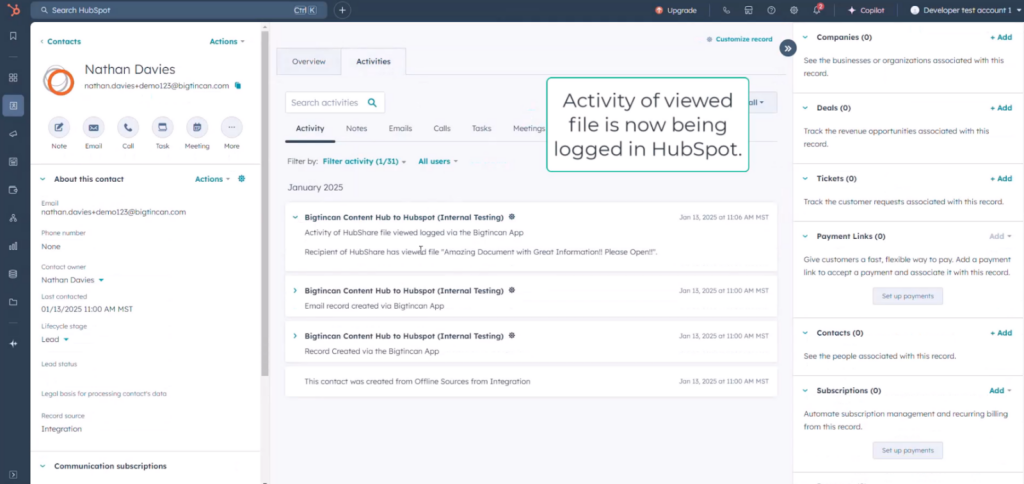Open the Workspaces grid icon in sidebar

pos(13,77)
